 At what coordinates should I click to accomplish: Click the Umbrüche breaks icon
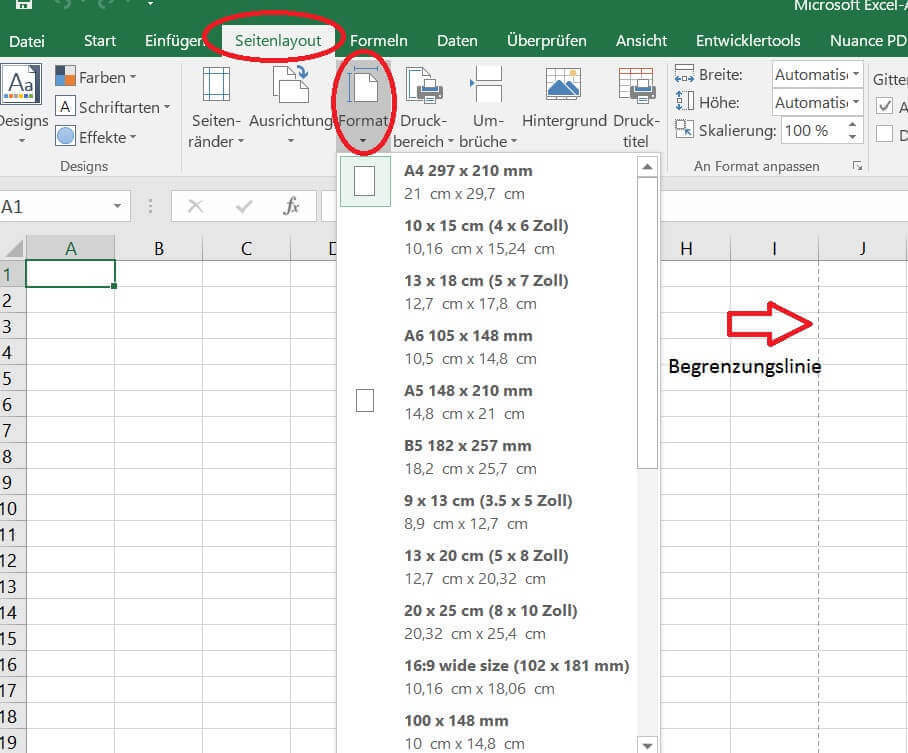(486, 85)
